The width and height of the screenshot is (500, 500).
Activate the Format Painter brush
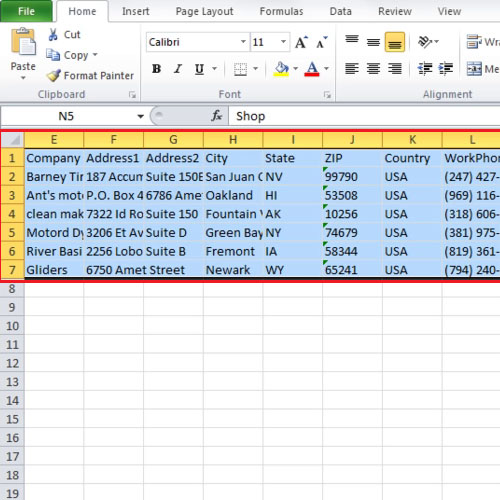53,75
